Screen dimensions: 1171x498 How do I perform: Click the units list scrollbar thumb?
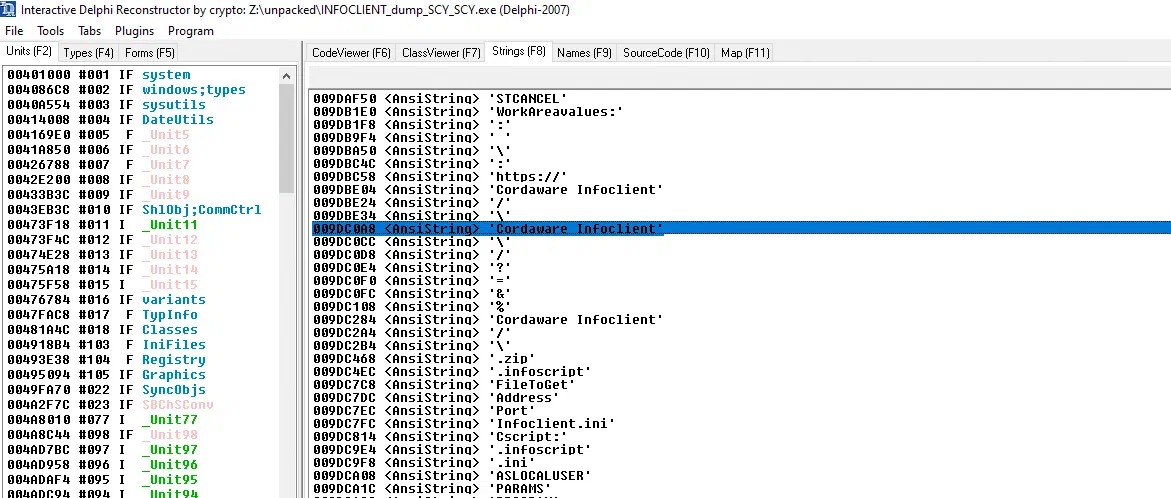[x=287, y=139]
